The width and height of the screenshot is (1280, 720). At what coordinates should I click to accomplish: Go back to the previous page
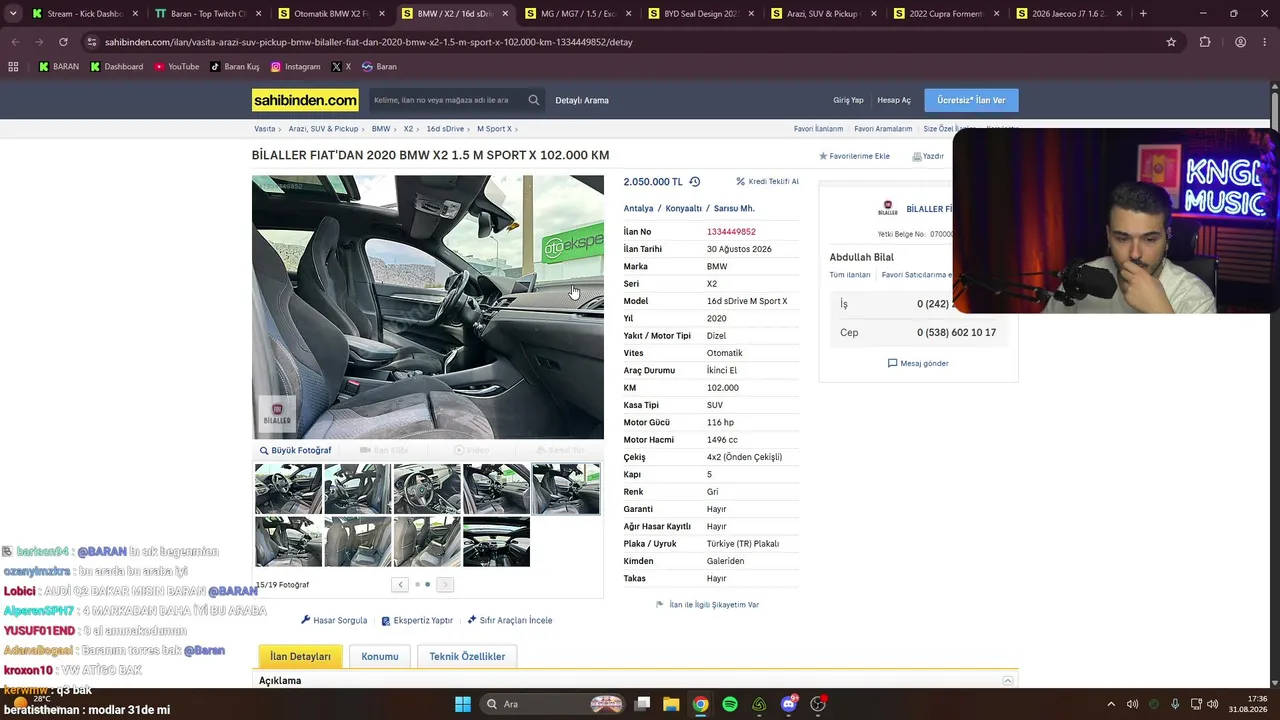[x=15, y=42]
